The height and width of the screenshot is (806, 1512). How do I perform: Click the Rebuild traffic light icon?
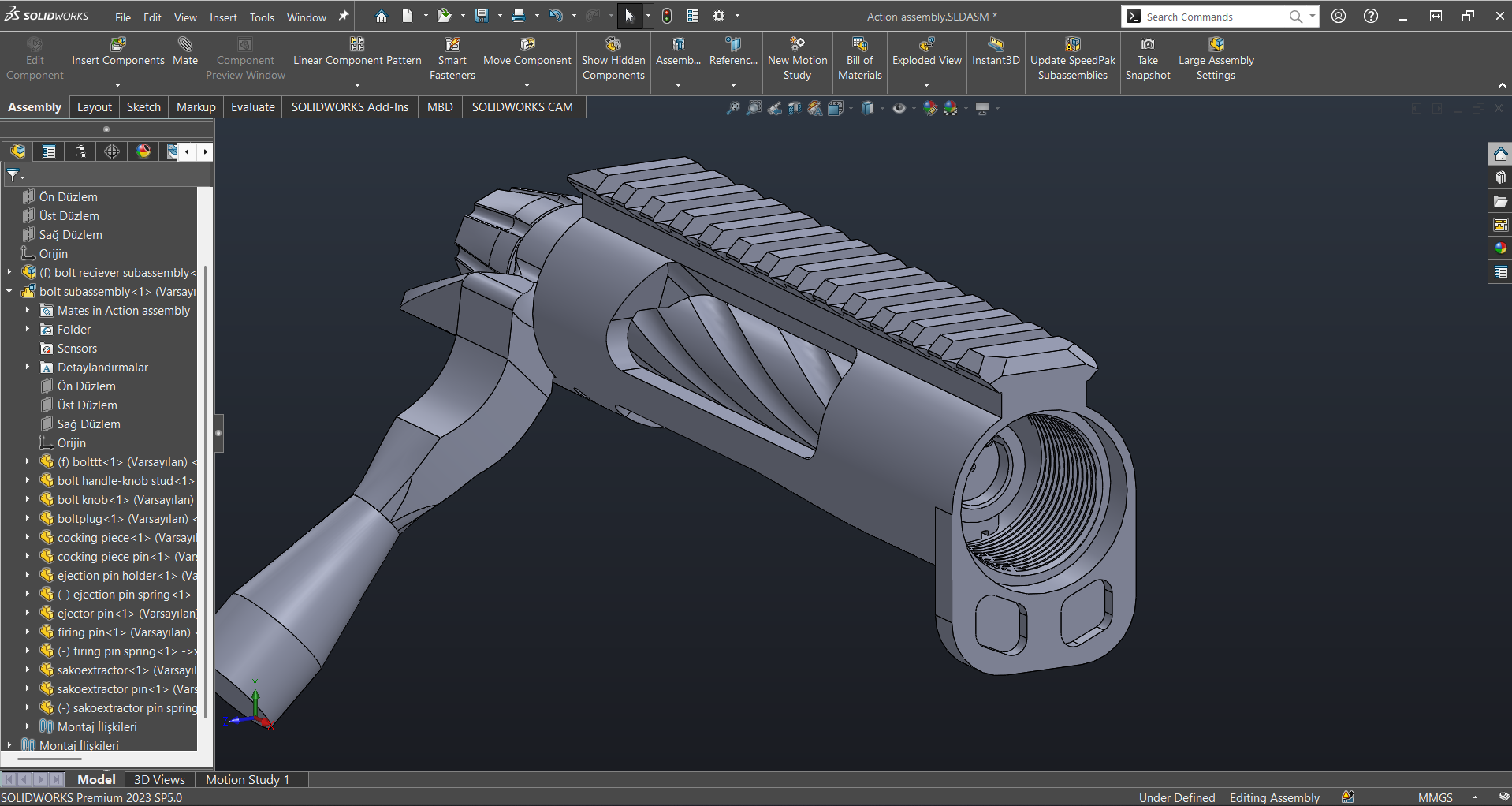pyautogui.click(x=667, y=17)
